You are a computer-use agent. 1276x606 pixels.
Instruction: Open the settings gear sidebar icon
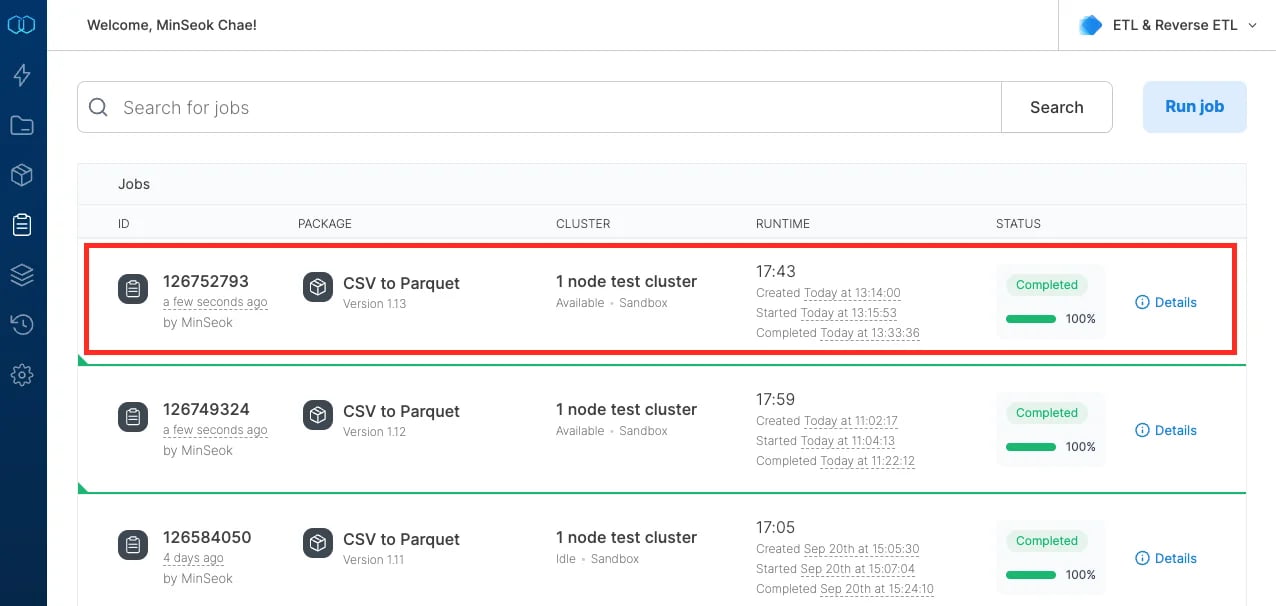22,375
